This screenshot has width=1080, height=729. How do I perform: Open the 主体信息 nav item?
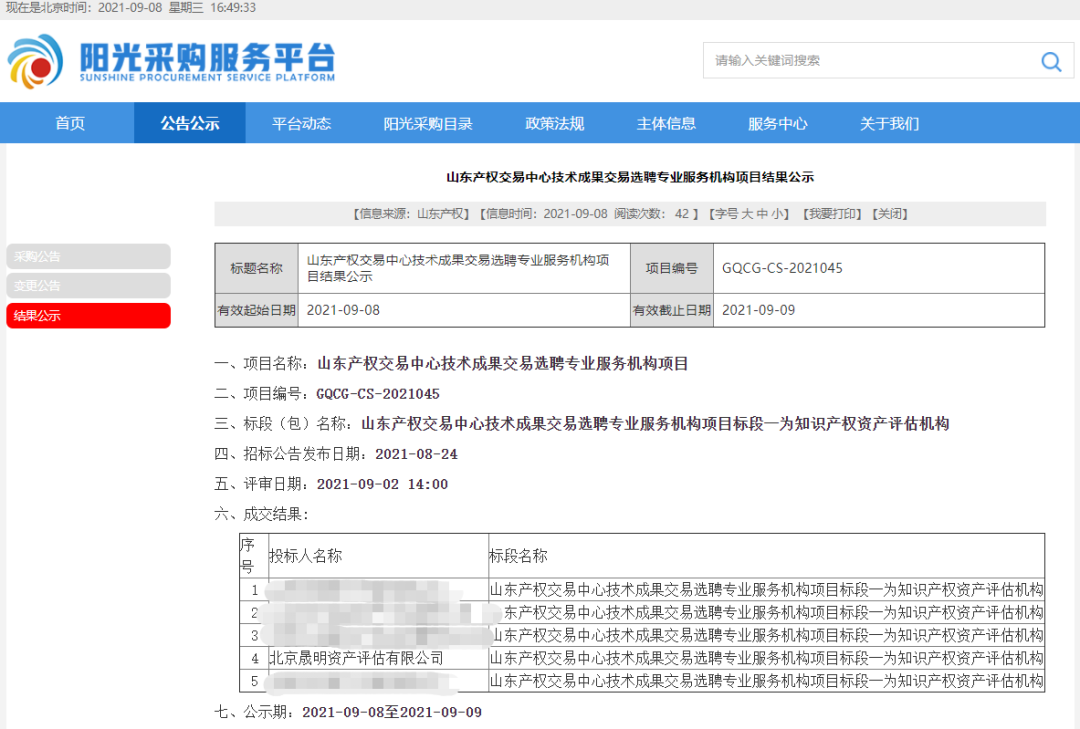666,123
